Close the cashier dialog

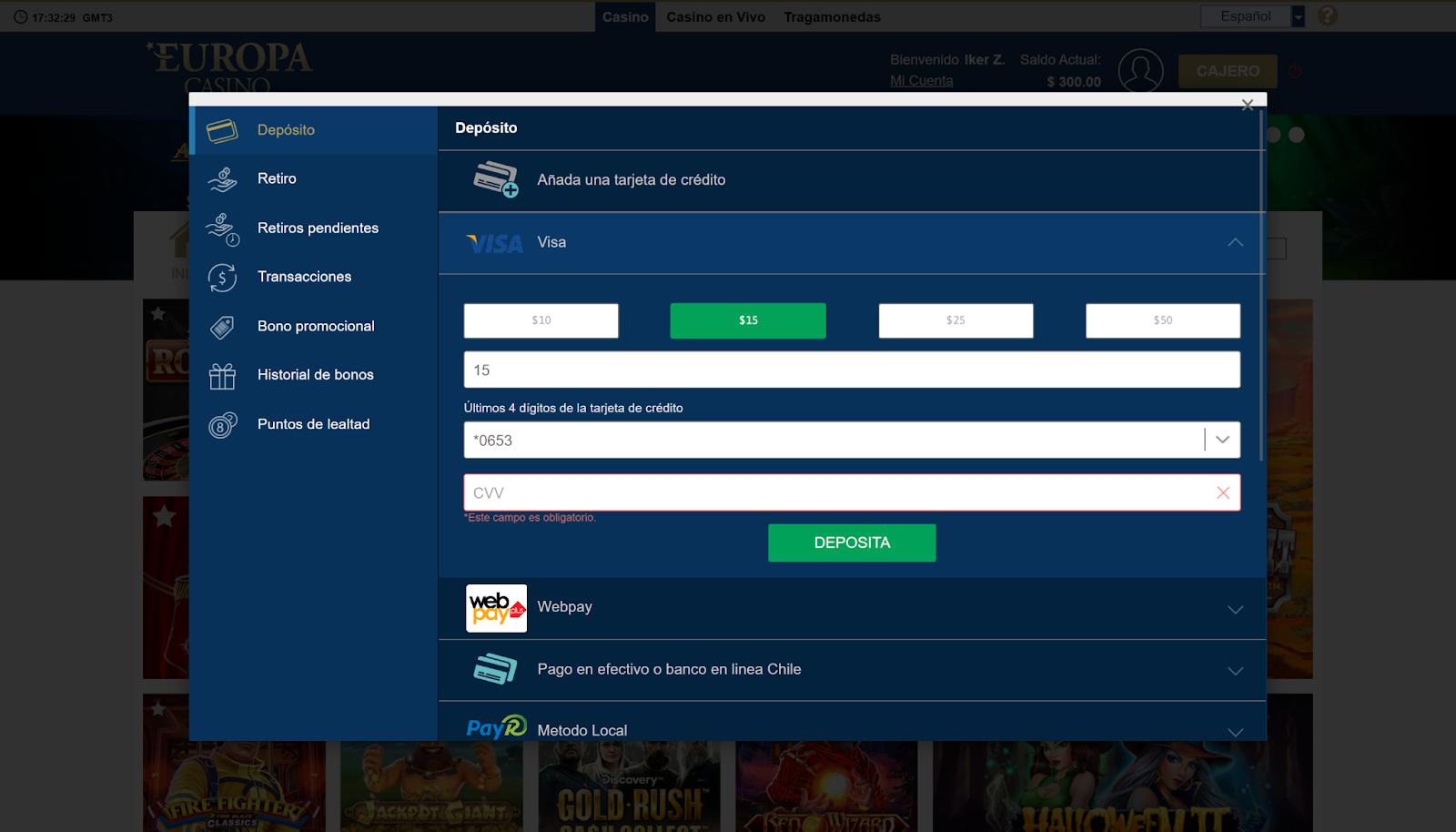coord(1248,106)
